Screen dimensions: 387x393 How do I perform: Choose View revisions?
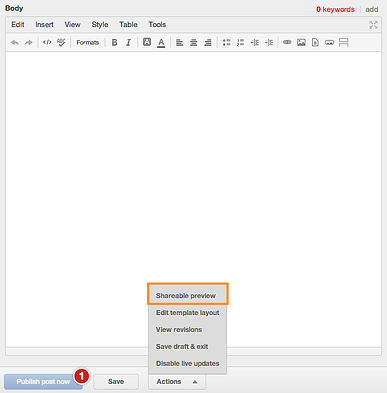tap(188, 329)
